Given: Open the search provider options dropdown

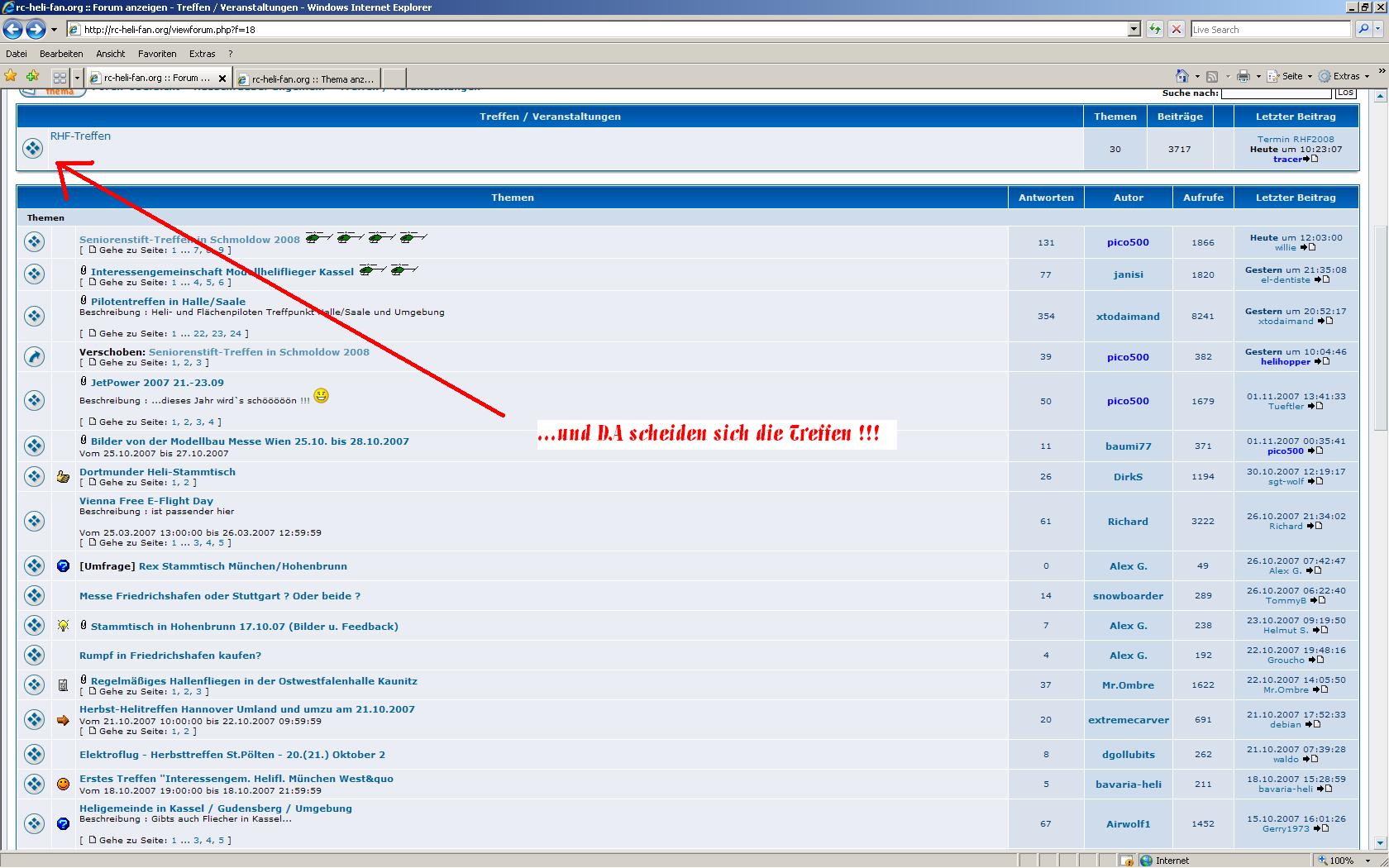Looking at the screenshot, I should (1380, 30).
